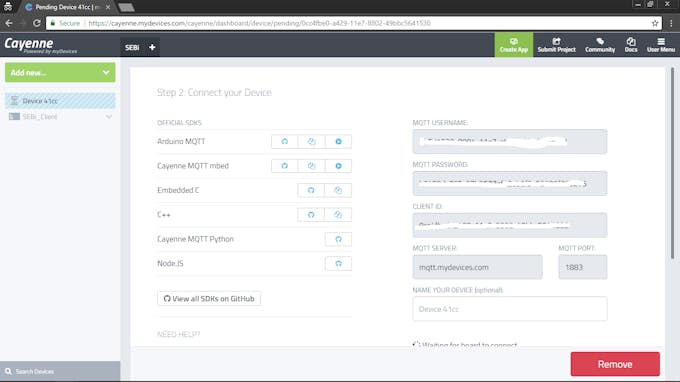Open the Add new... dropdown
The image size is (680, 382).
click(x=60, y=72)
